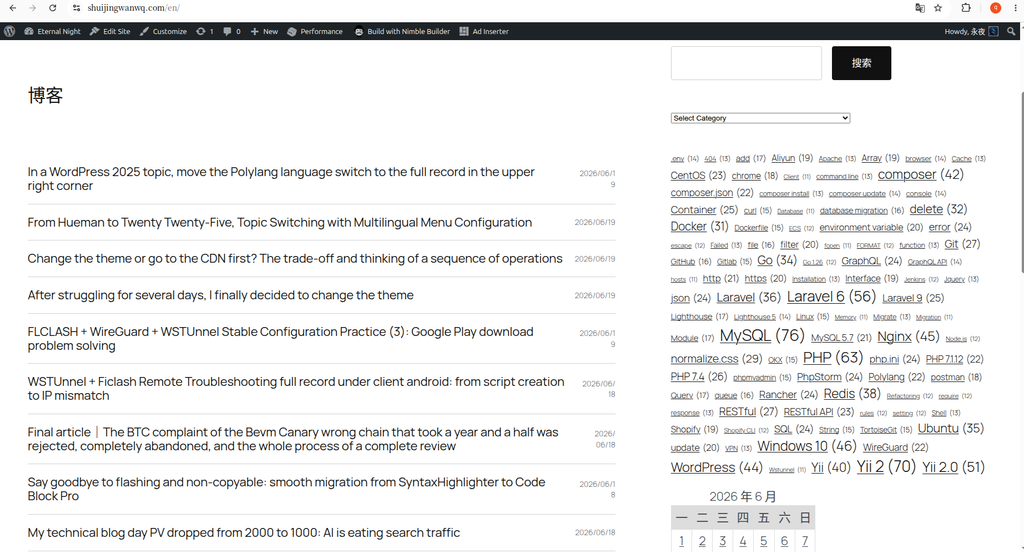1024x552 pixels.
Task: Click the WireGuard (22) tag
Action: 895,447
